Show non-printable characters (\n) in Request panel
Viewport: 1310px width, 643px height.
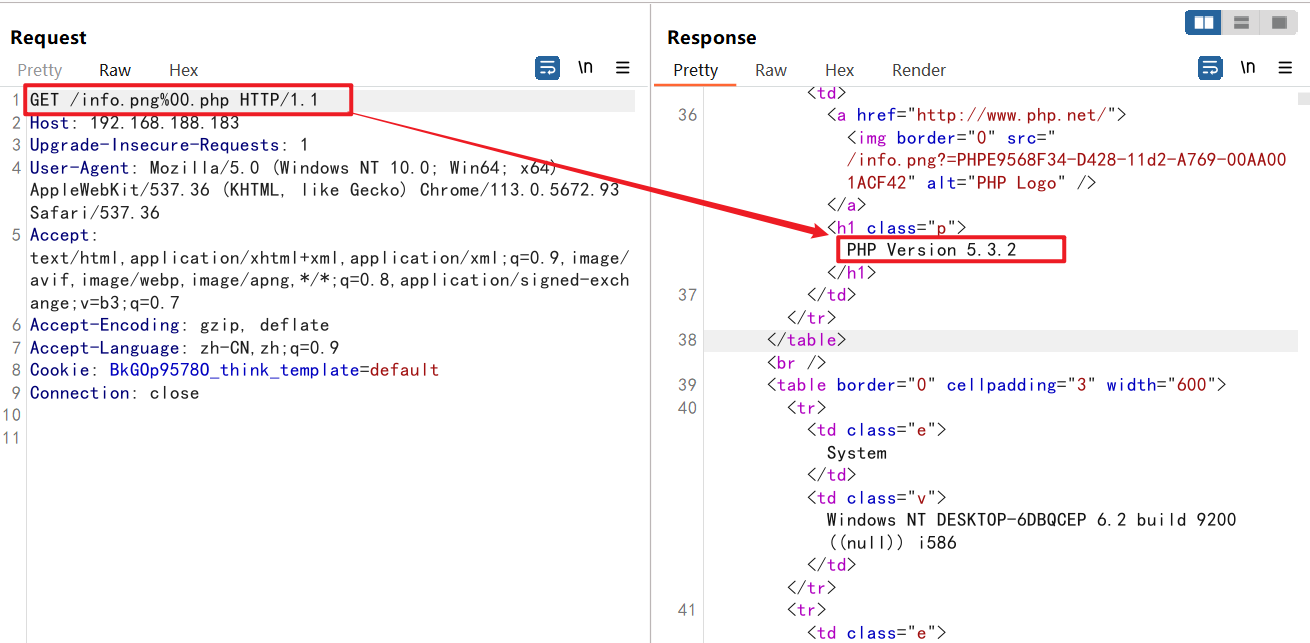coord(586,68)
